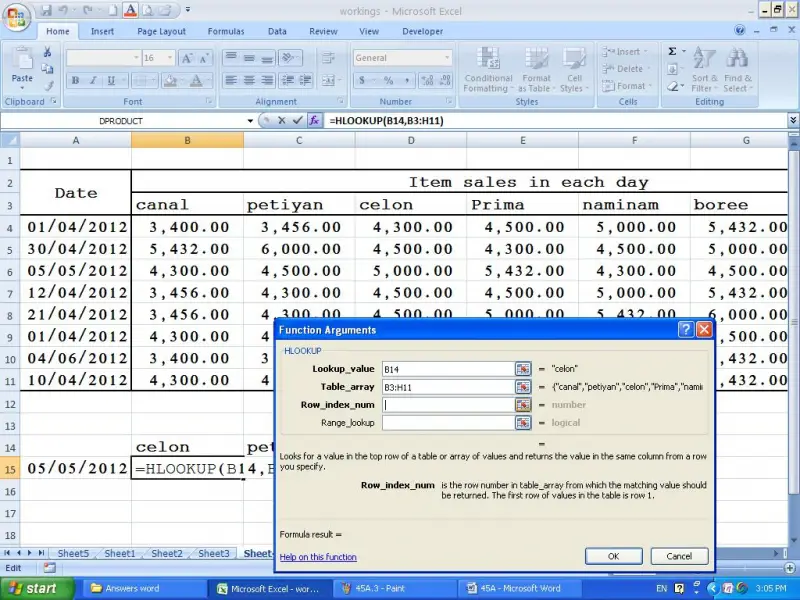Switch to the Page Layout tab
The width and height of the screenshot is (800, 600).
pos(161,31)
